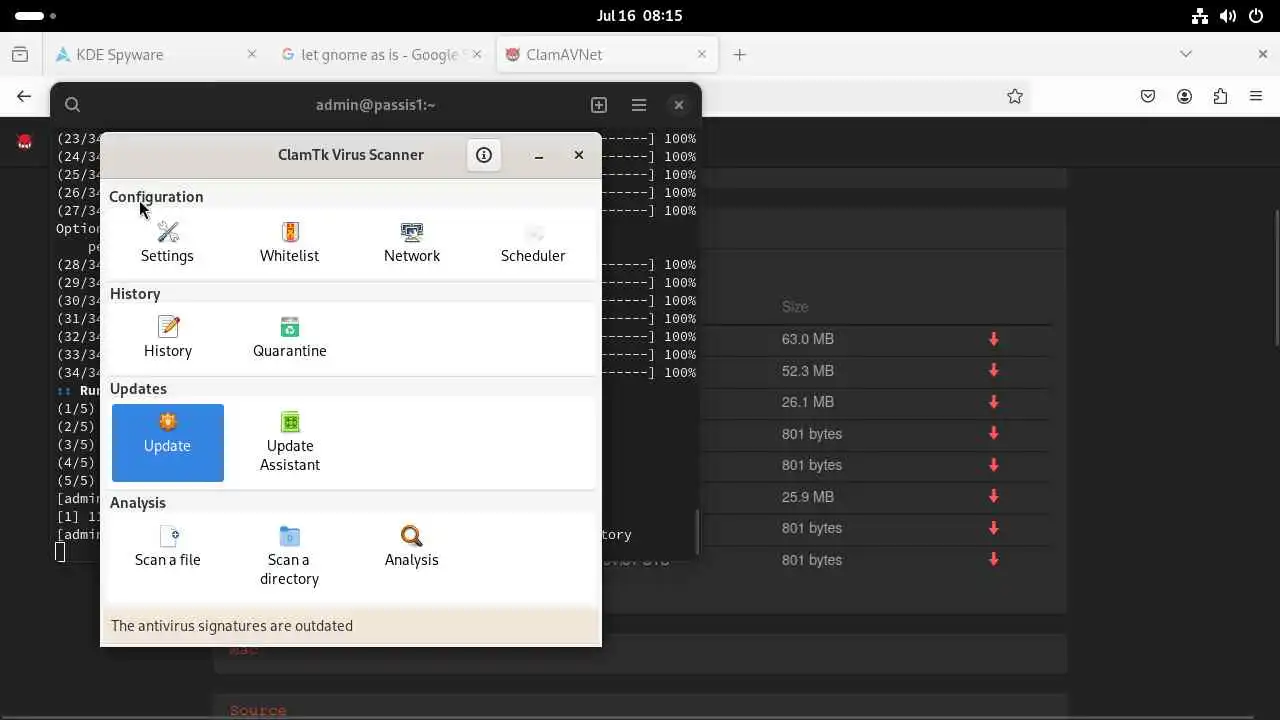Open browser extensions icon

click(1220, 96)
